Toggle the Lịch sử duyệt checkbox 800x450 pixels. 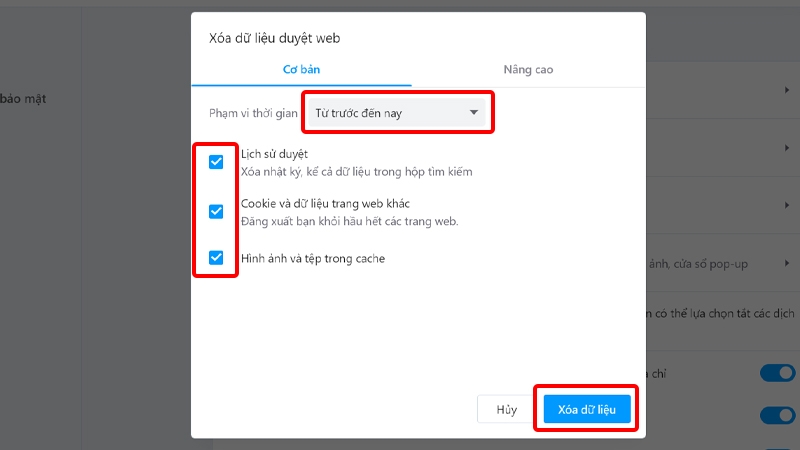point(216,163)
